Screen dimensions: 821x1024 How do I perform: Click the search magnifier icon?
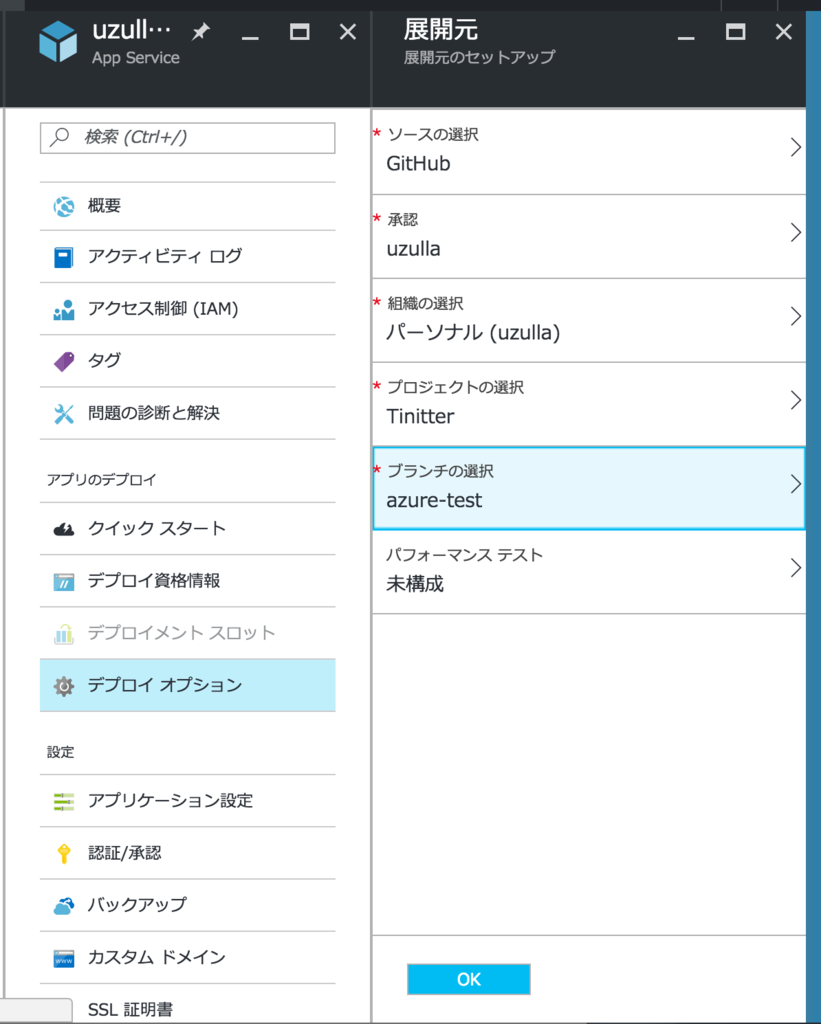point(59,136)
